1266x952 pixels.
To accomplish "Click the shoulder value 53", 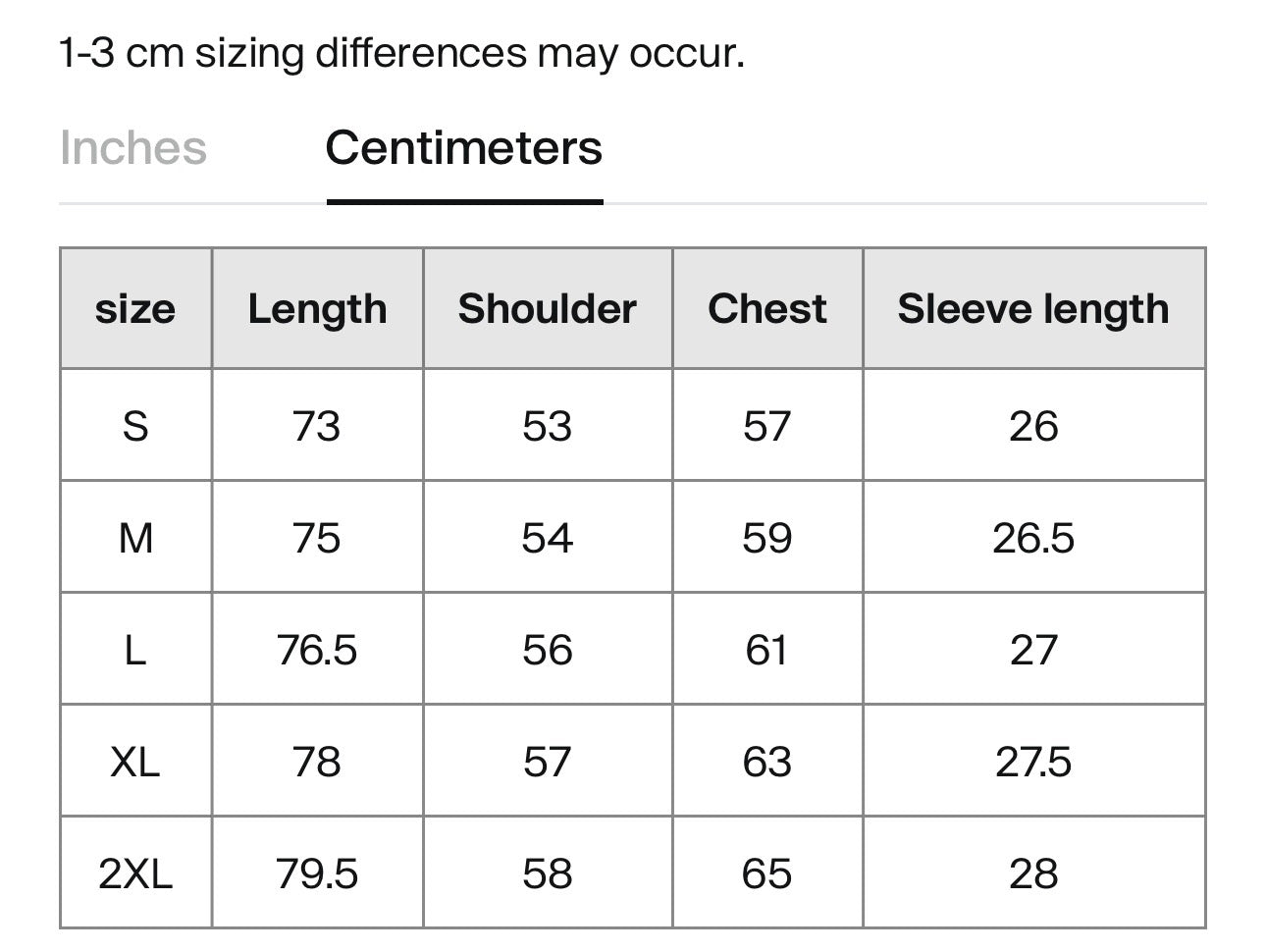I will (547, 426).
